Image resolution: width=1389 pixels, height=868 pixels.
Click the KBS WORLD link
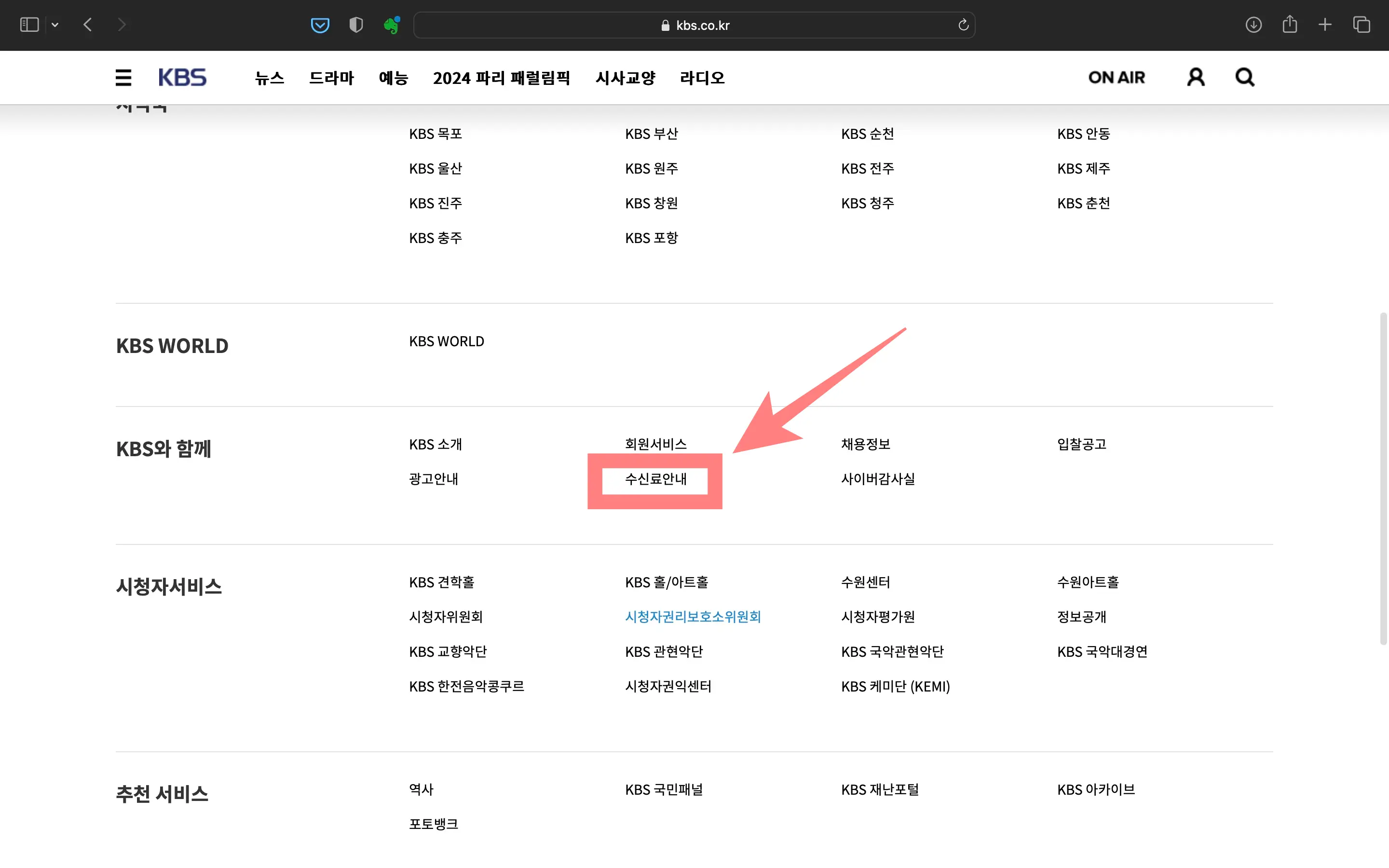(446, 341)
